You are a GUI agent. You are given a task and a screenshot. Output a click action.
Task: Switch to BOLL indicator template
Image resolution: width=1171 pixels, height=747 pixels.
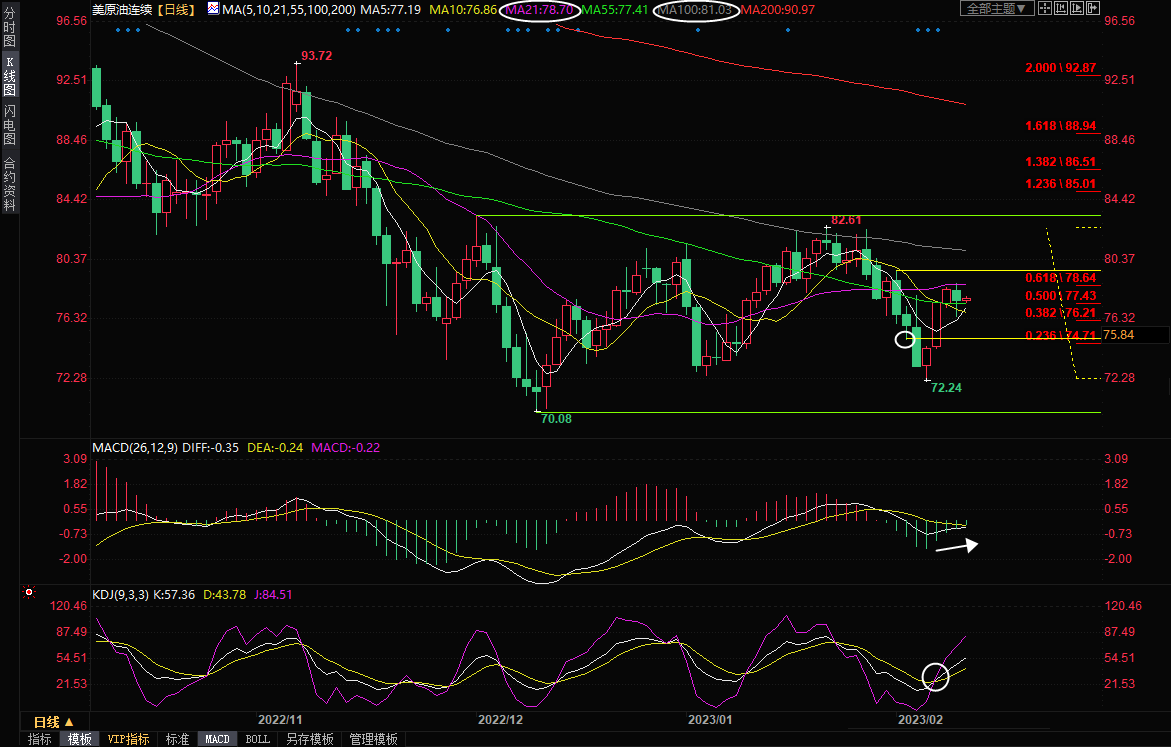coord(257,739)
